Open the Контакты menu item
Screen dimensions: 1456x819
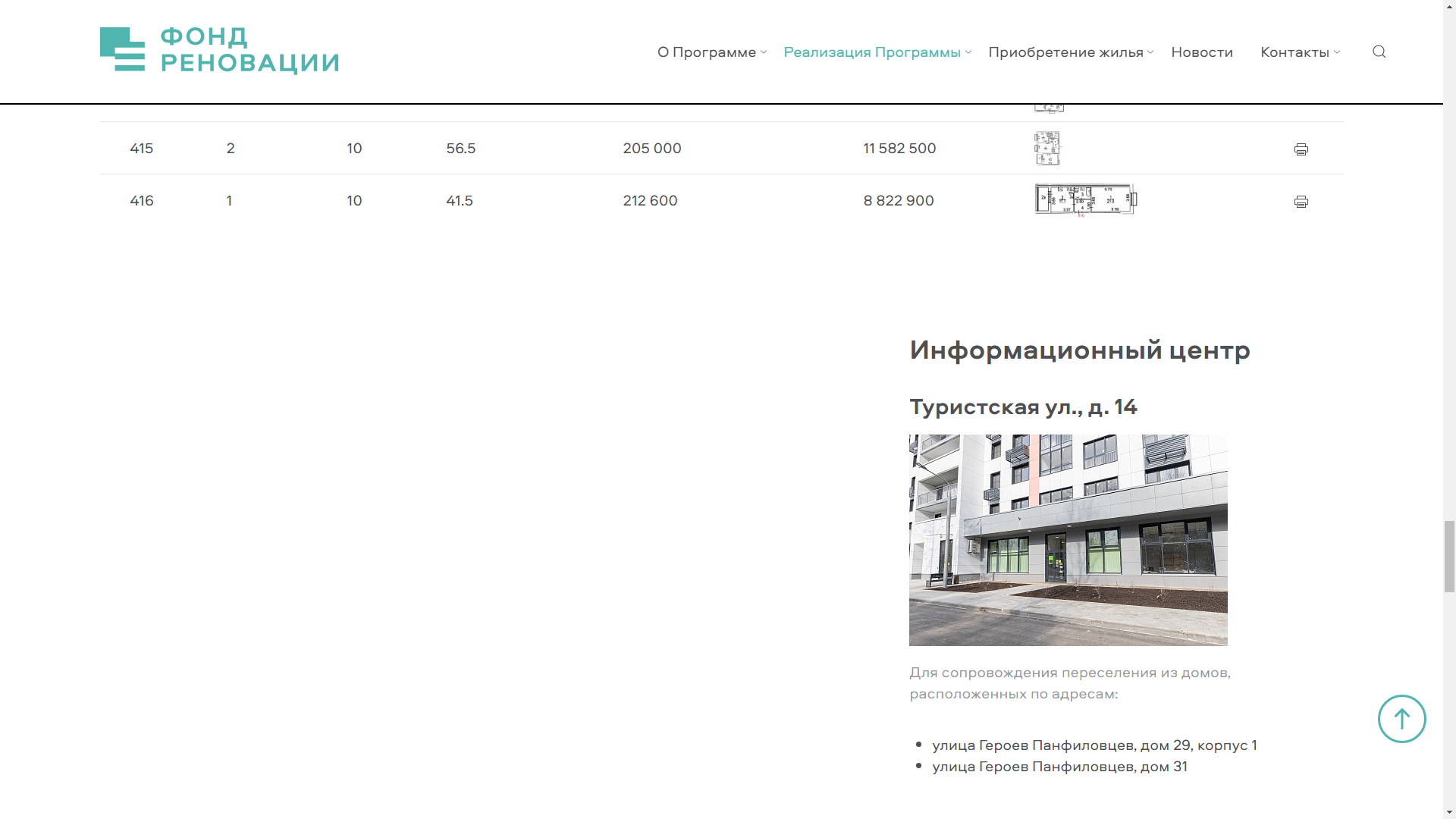[1294, 52]
